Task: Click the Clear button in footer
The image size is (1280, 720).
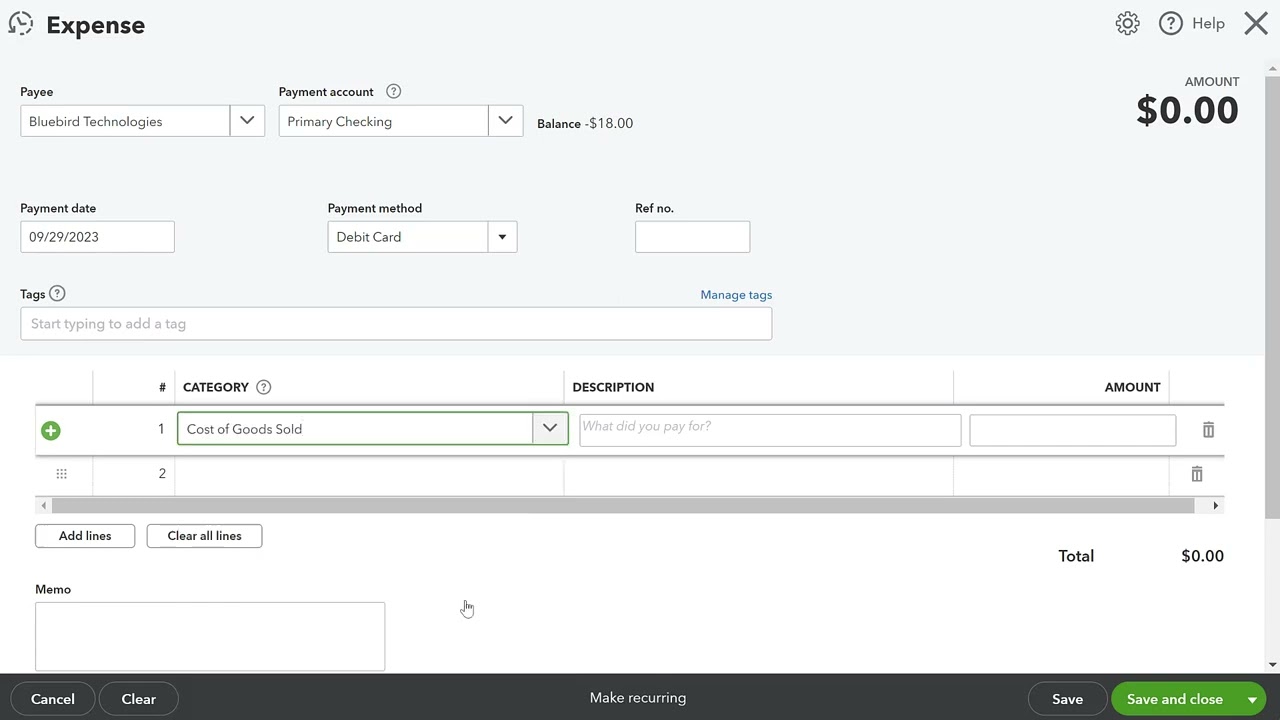Action: [x=139, y=699]
